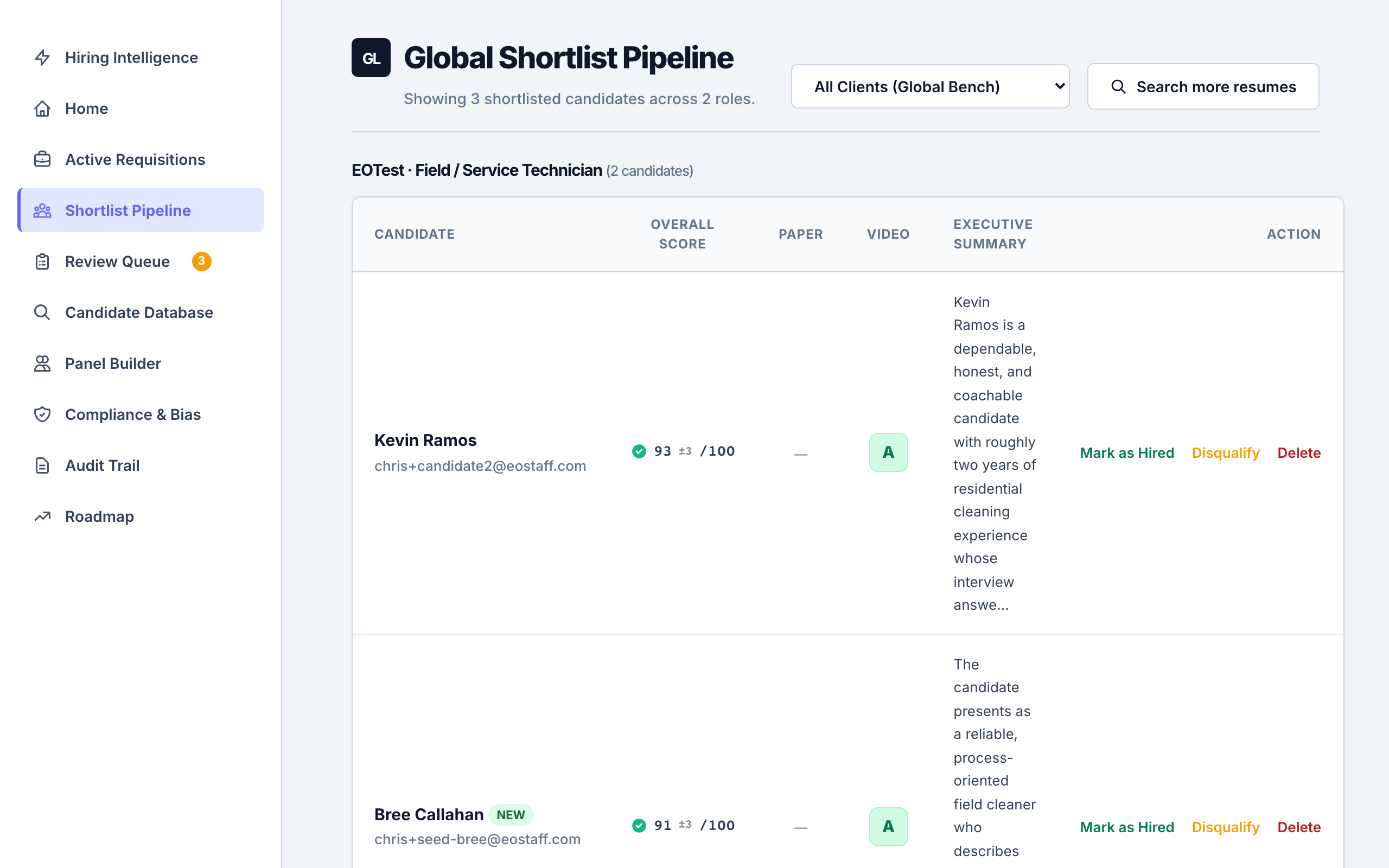Click the EOTest Field / Service Technician heading

pyautogui.click(x=476, y=170)
